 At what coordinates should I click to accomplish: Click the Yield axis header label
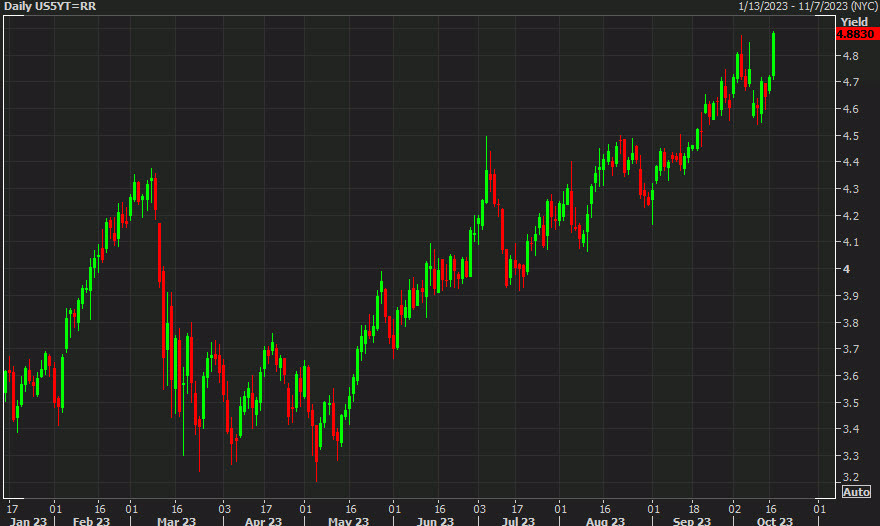pyautogui.click(x=853, y=21)
